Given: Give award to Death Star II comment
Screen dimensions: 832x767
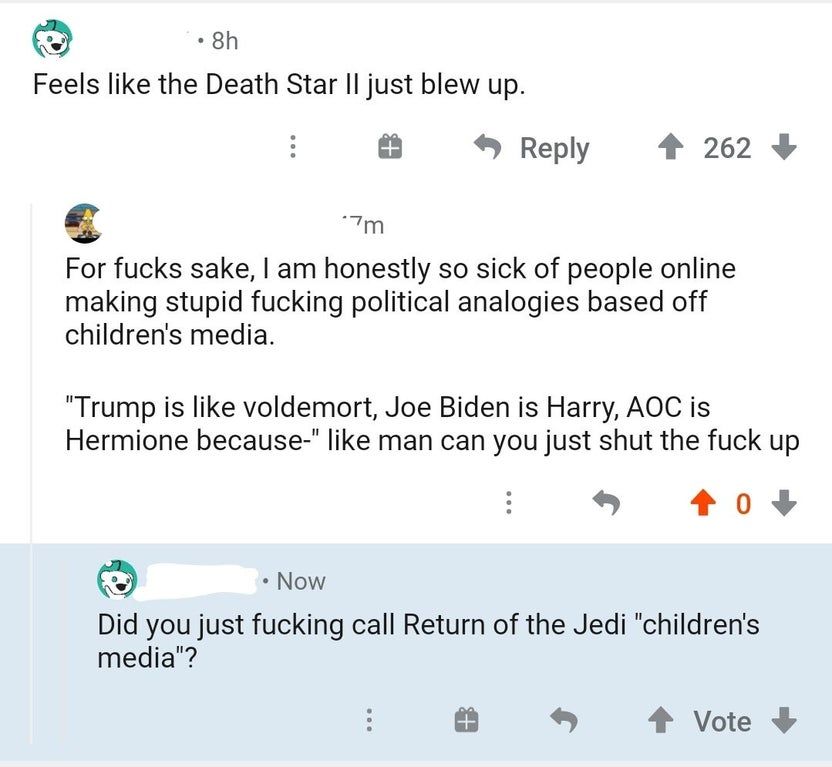Looking at the screenshot, I should (389, 148).
